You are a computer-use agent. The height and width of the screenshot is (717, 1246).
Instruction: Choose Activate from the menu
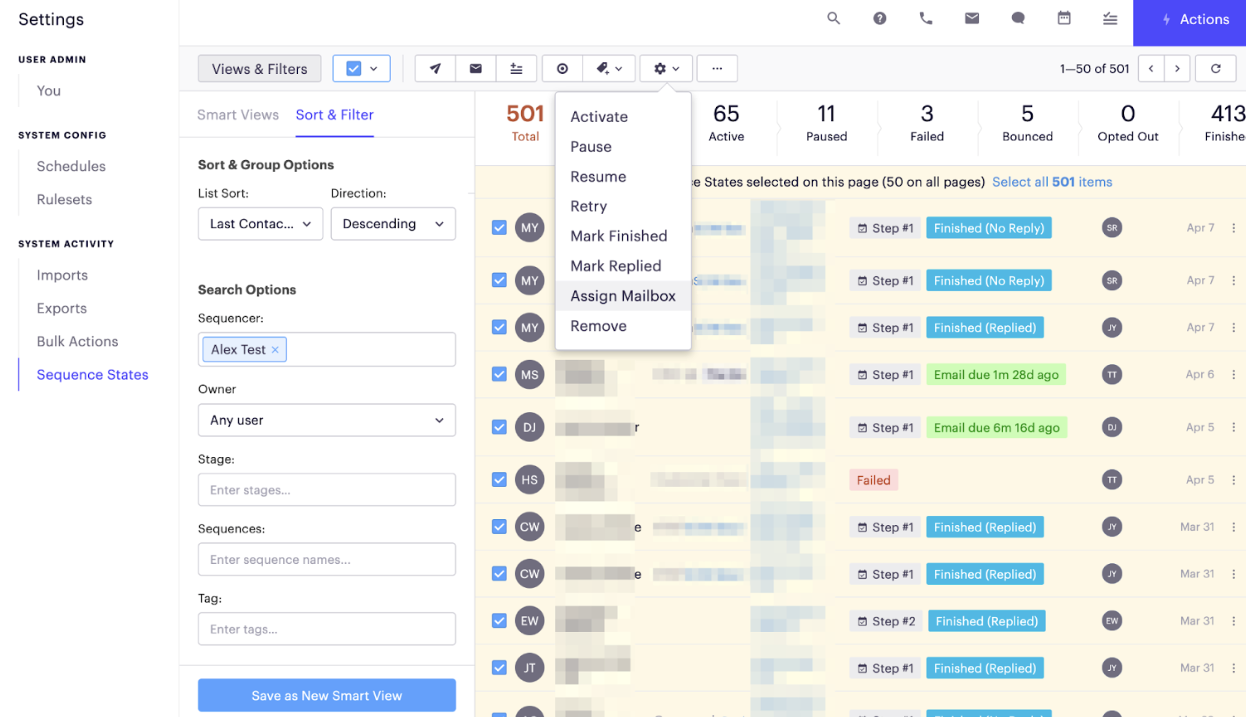coord(623,117)
